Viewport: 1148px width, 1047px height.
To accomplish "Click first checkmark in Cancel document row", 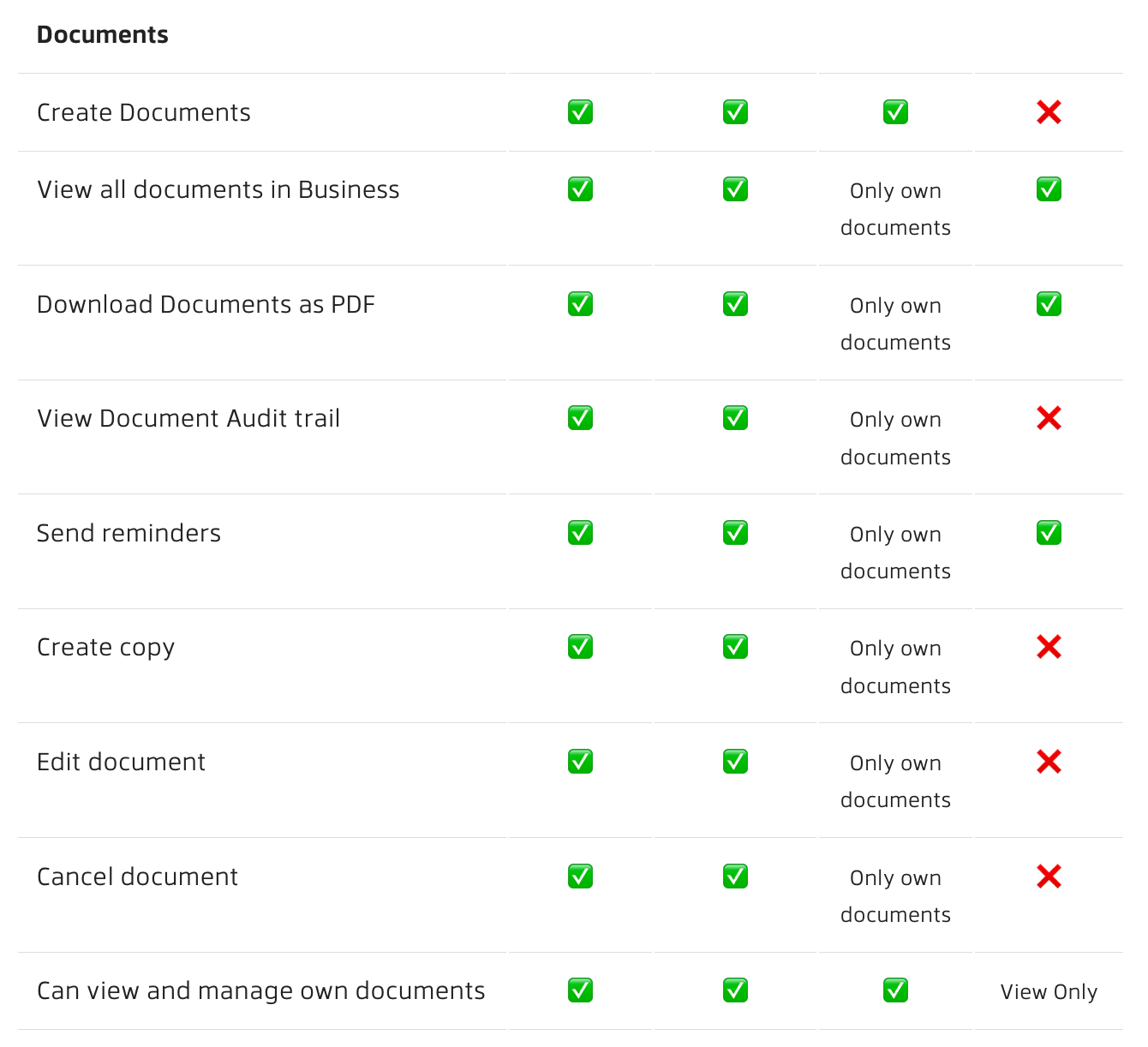I will 580,876.
